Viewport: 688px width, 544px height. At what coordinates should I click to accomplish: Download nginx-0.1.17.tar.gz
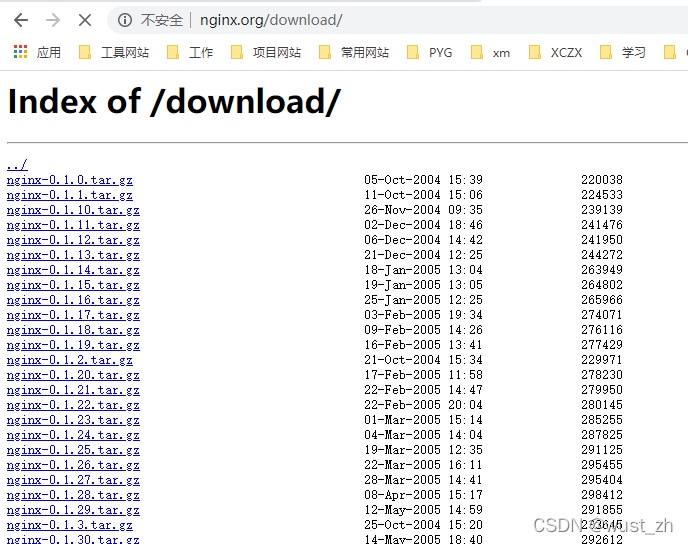click(x=73, y=315)
